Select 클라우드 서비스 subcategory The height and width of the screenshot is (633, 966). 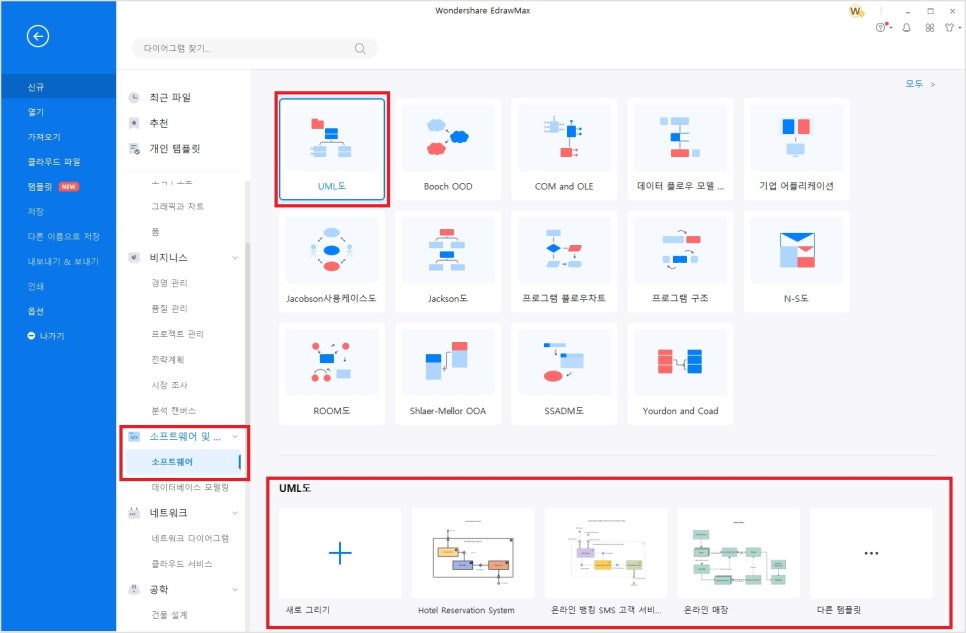pyautogui.click(x=182, y=564)
